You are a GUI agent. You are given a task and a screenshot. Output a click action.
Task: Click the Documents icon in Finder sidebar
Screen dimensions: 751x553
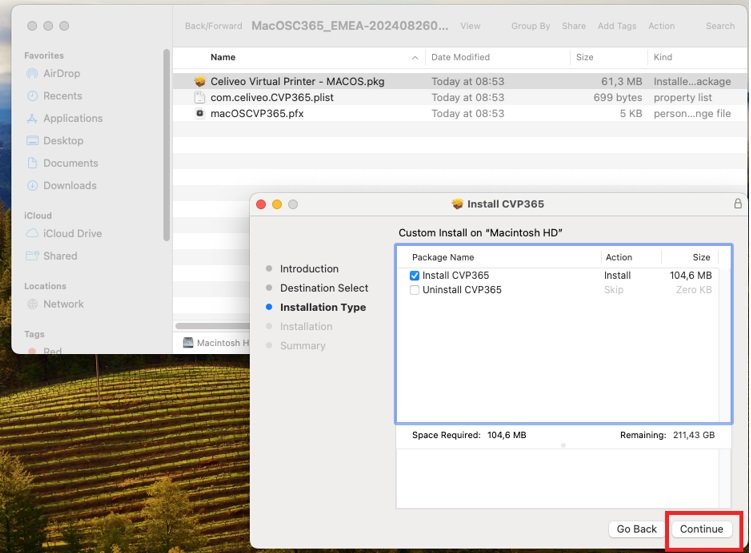click(32, 163)
